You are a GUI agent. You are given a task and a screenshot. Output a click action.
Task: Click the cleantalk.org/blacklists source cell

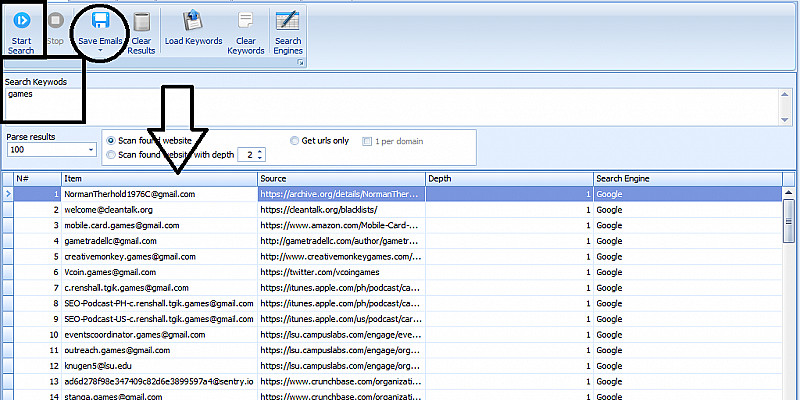point(341,210)
